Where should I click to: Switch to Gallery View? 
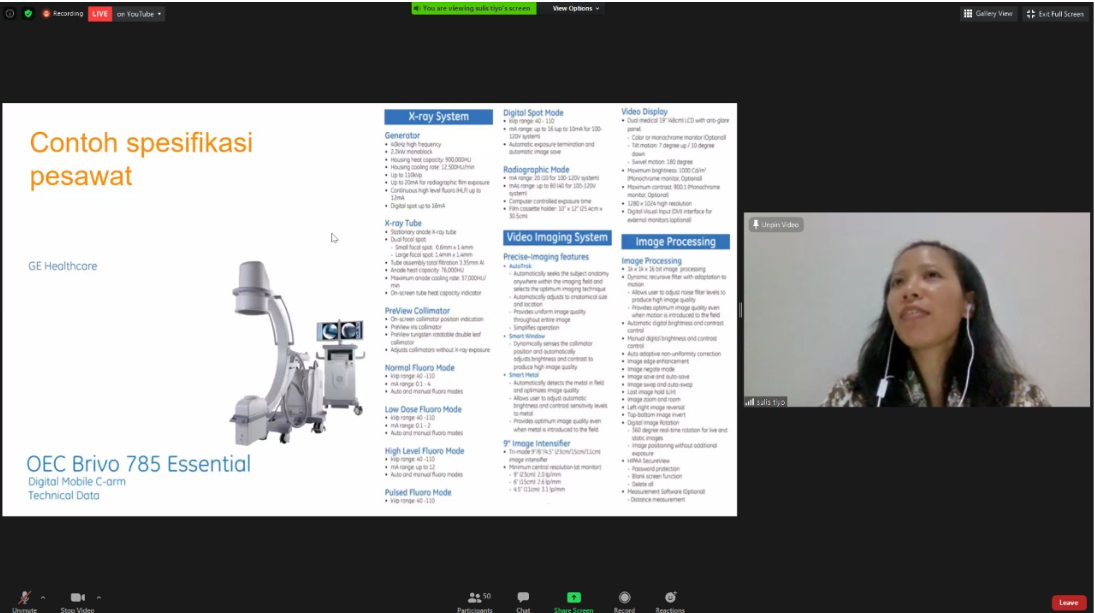[988, 13]
